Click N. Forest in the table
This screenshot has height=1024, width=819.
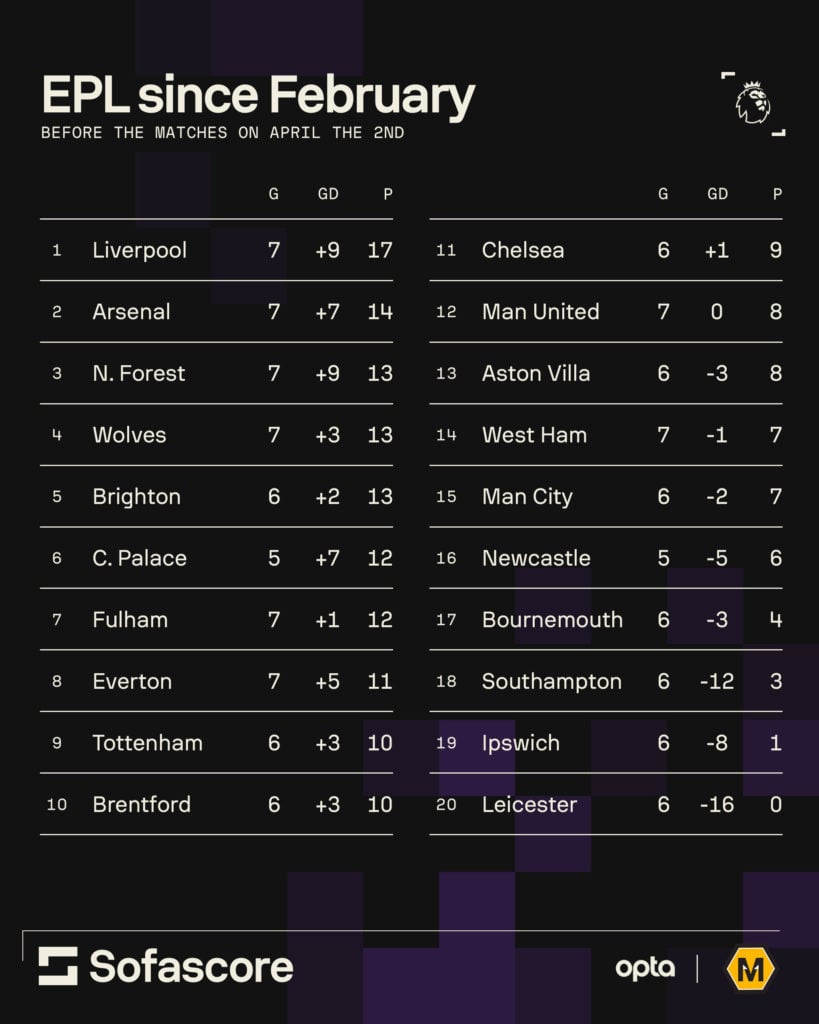click(139, 373)
